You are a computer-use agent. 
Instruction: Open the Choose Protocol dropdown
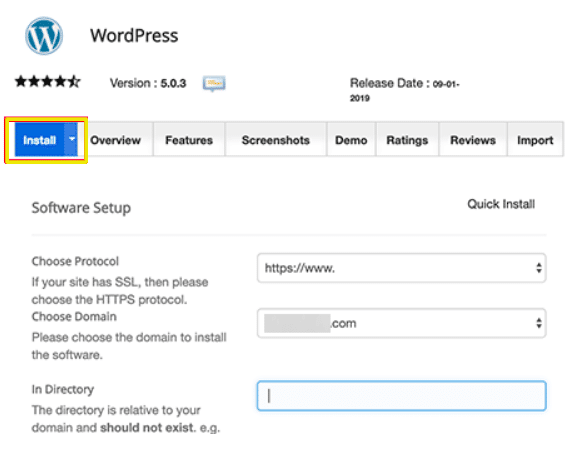402,268
